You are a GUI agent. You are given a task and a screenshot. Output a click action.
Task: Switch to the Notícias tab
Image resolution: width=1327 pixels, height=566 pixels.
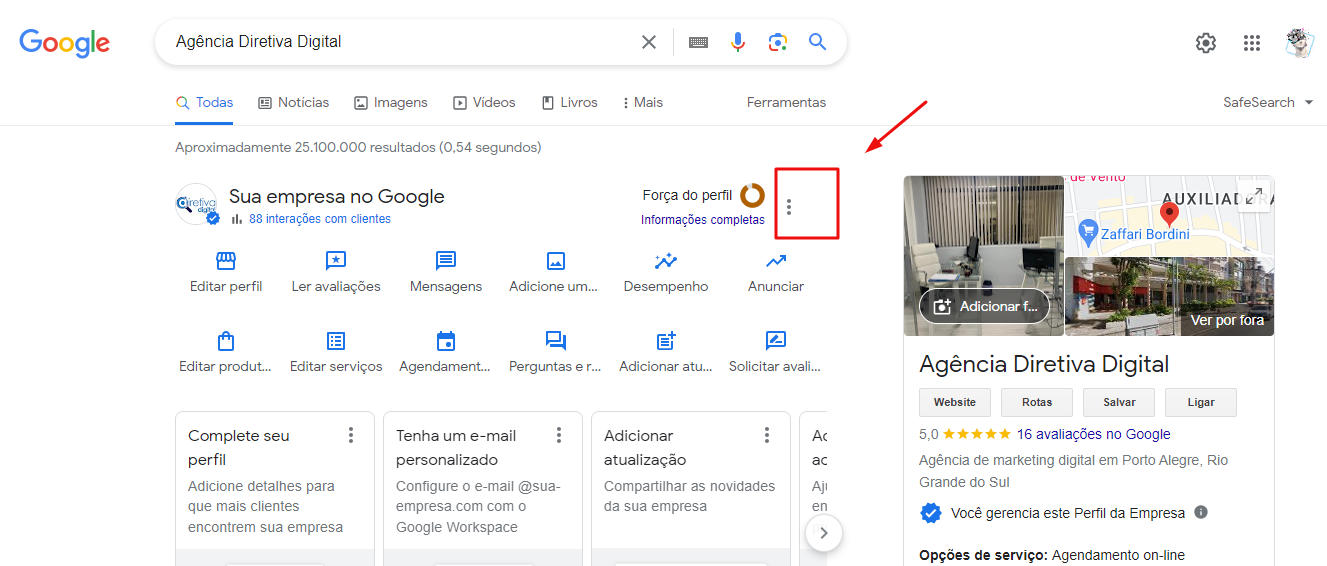pyautogui.click(x=294, y=102)
